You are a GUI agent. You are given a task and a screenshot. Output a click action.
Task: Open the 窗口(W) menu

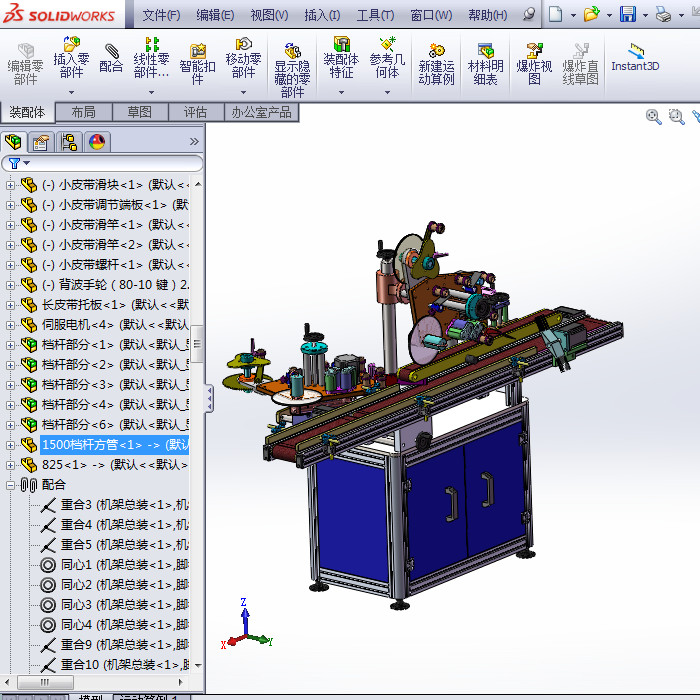(431, 15)
